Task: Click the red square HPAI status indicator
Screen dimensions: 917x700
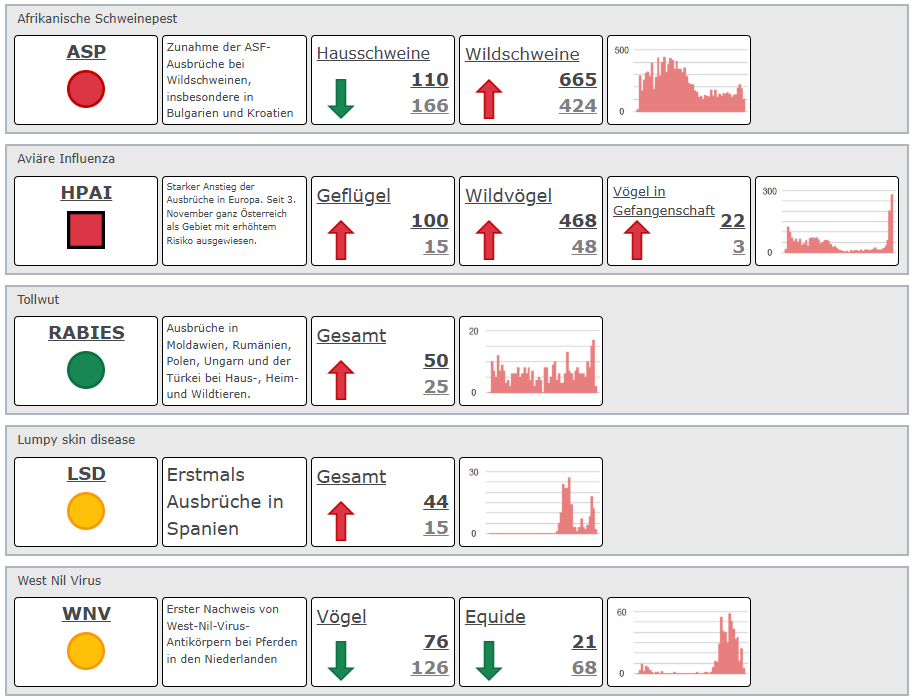Action: [86, 230]
